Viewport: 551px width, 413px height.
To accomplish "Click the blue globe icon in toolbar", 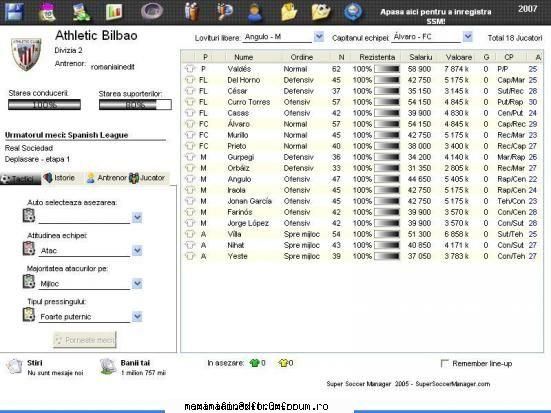I will coord(353,12).
